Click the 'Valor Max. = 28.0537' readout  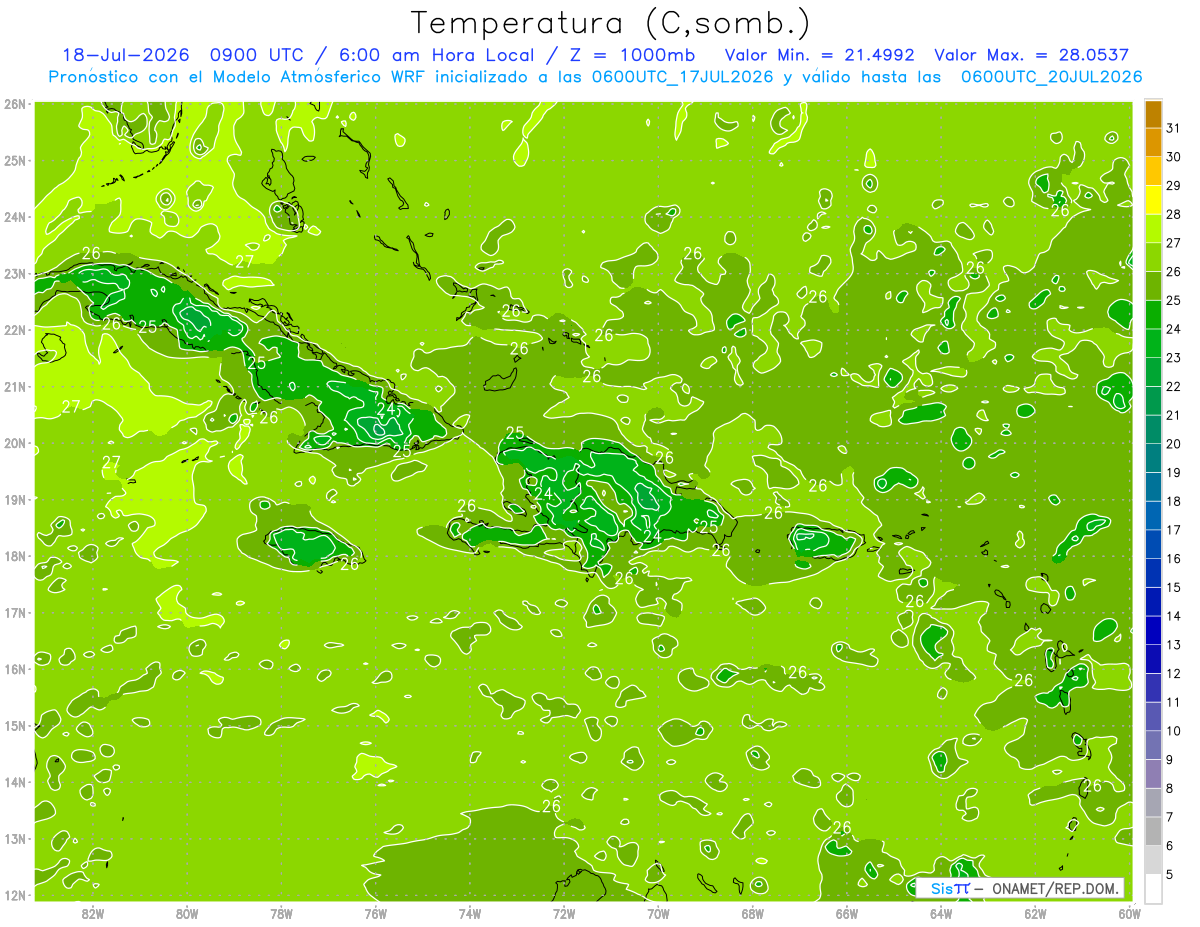point(1031,55)
